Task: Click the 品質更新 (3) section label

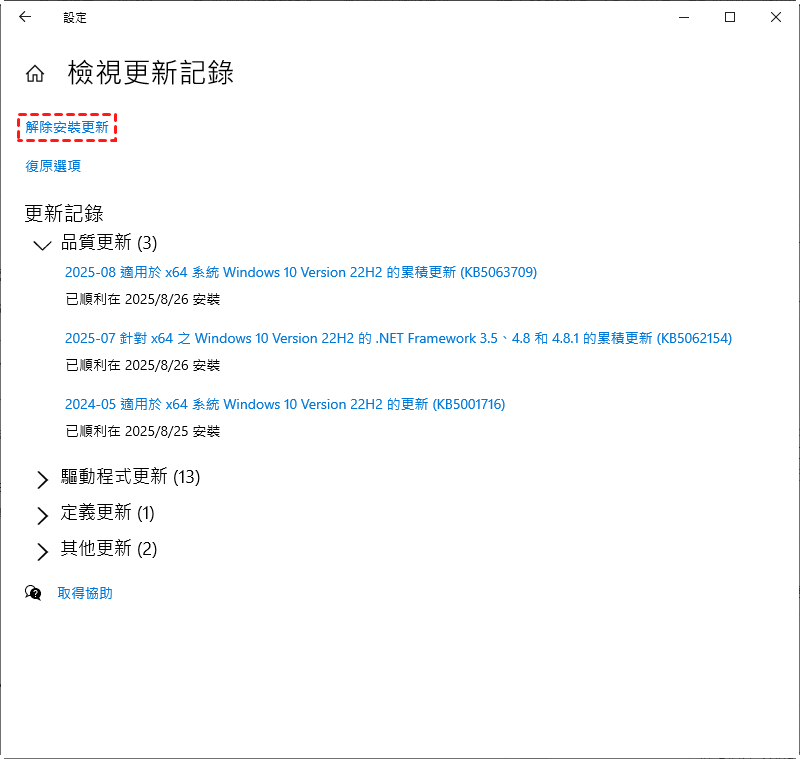Action: point(109,242)
